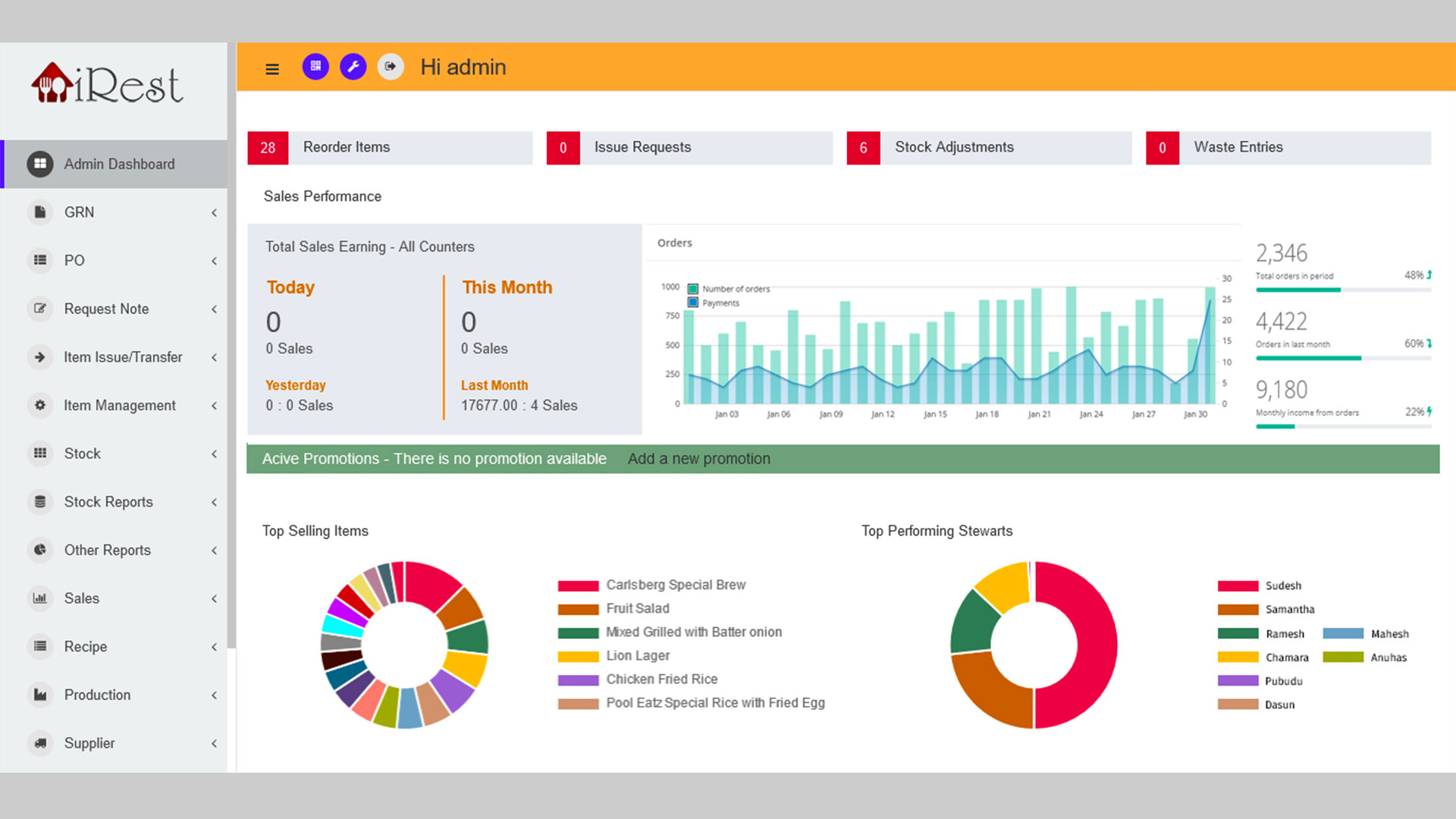Click the Request Note edit icon
1456x819 pixels.
[x=40, y=309]
